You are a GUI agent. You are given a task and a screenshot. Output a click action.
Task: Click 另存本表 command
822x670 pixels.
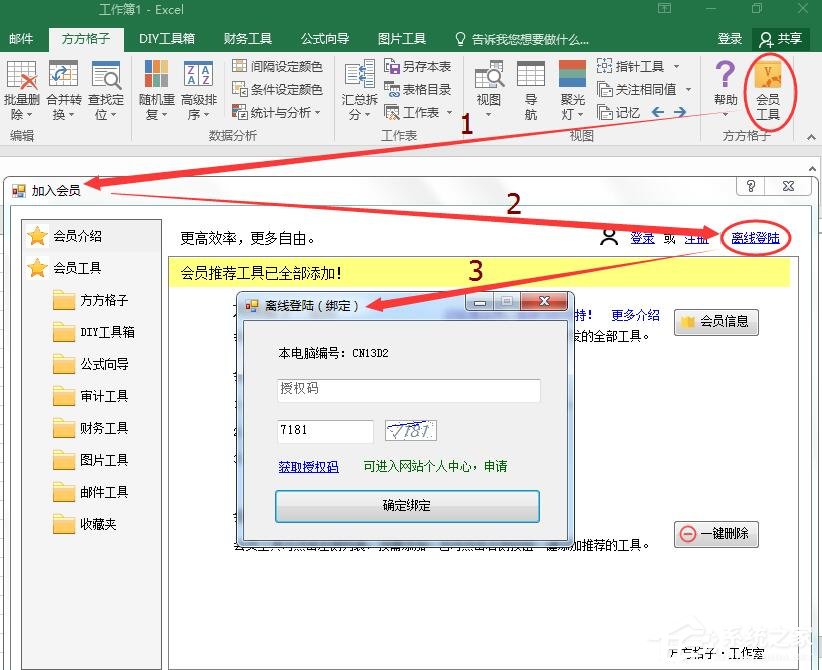[417, 66]
